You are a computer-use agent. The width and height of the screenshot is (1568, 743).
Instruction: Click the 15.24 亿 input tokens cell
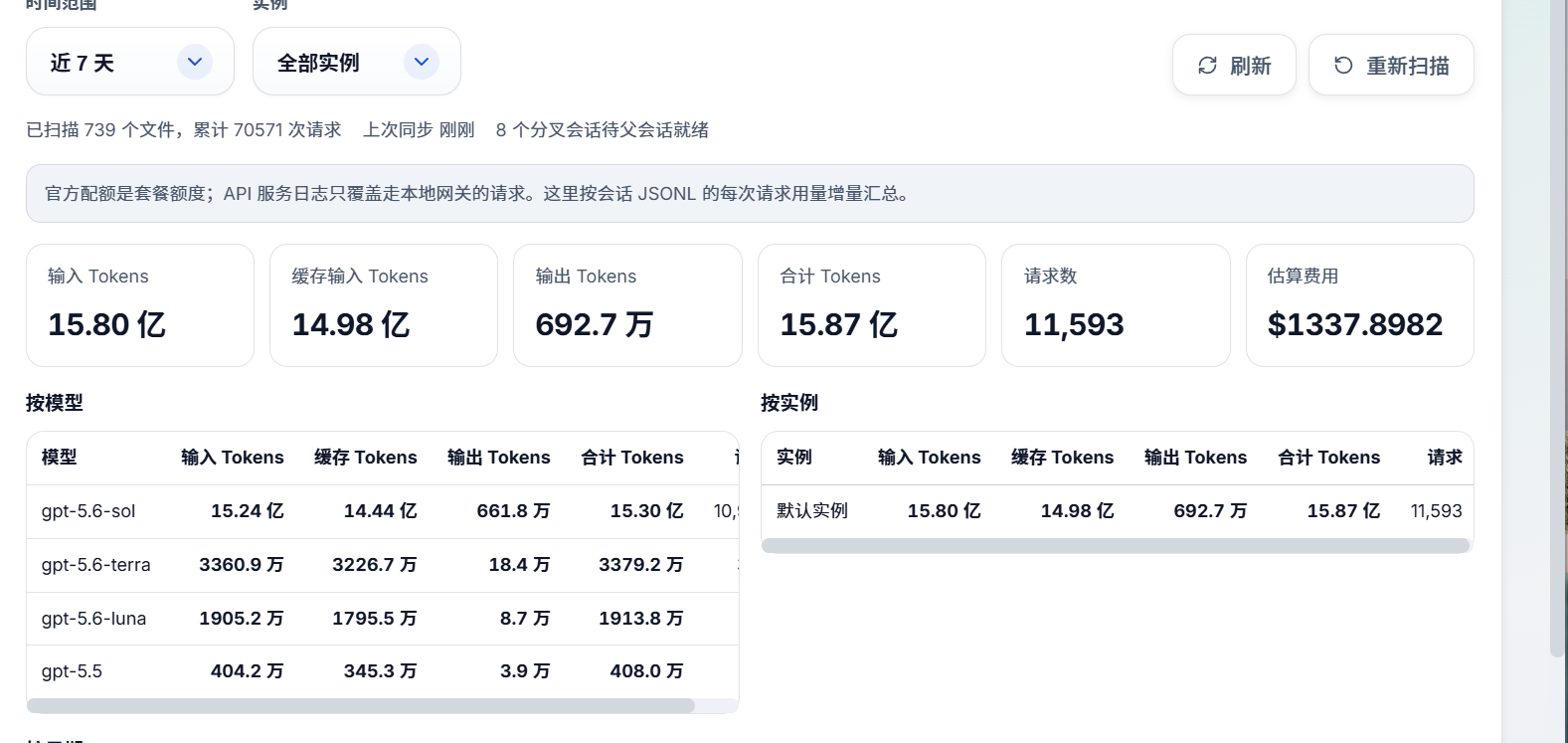(x=248, y=511)
